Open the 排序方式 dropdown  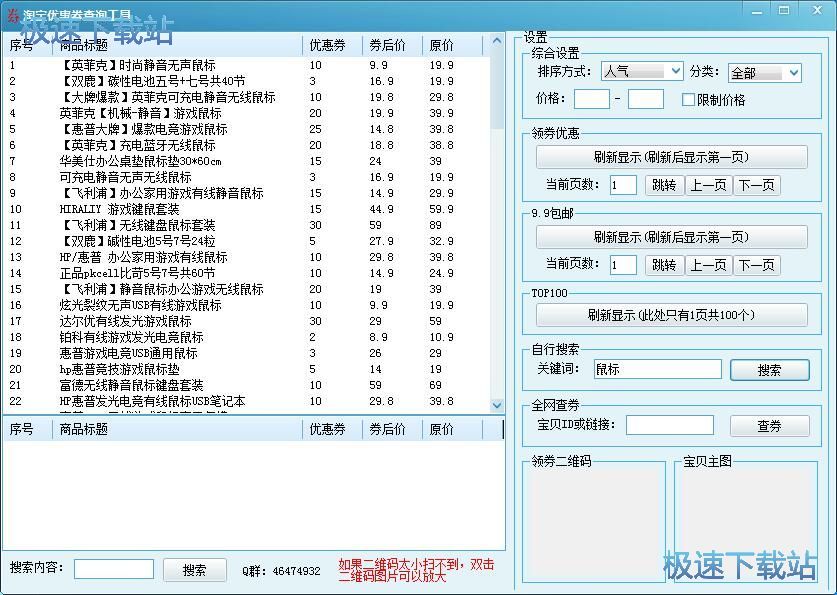642,72
